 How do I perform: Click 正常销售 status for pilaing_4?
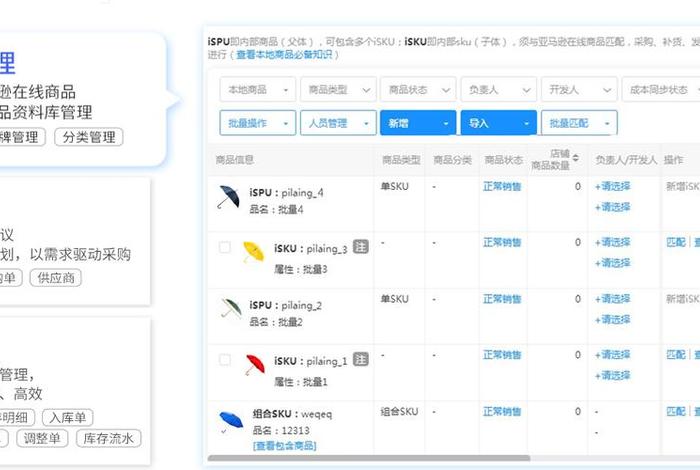click(502, 186)
